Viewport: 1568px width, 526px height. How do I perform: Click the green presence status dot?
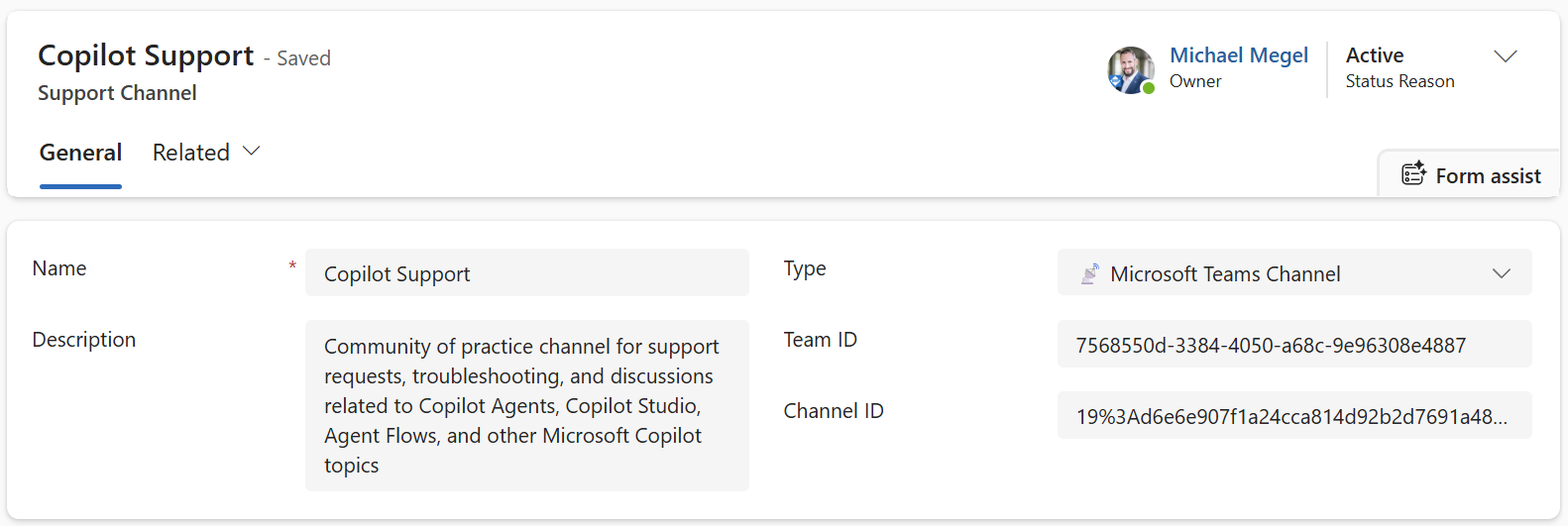pos(1149,88)
